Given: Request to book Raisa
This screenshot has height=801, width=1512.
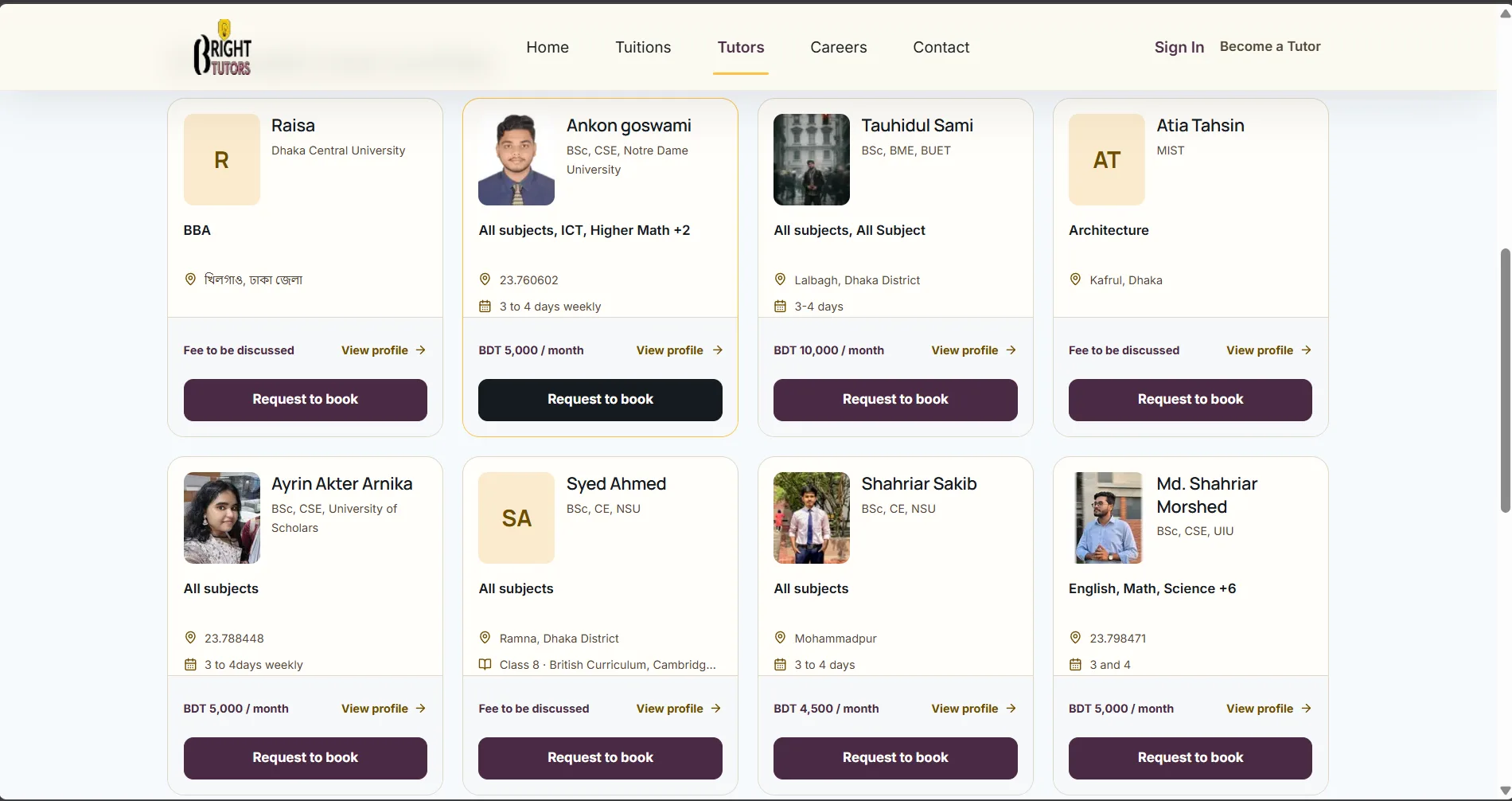Looking at the screenshot, I should (x=306, y=400).
